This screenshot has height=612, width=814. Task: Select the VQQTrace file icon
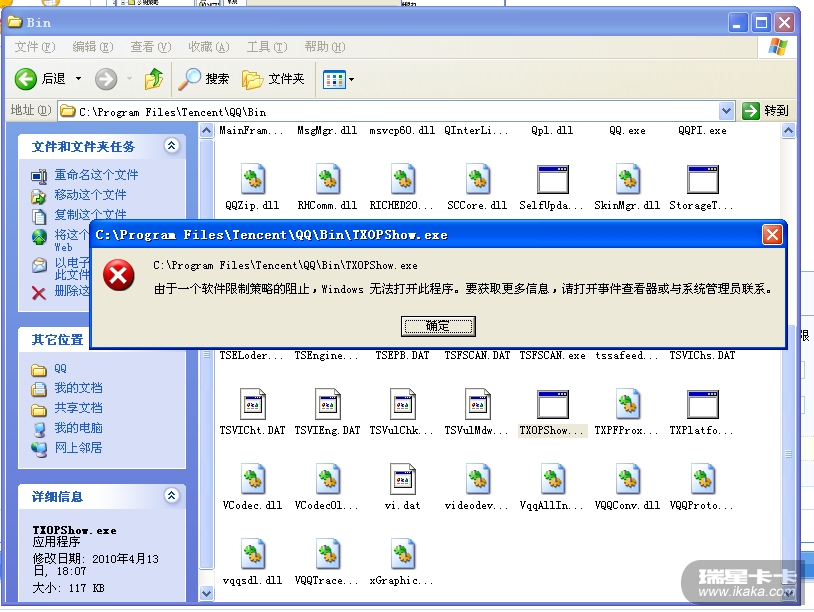click(x=327, y=554)
